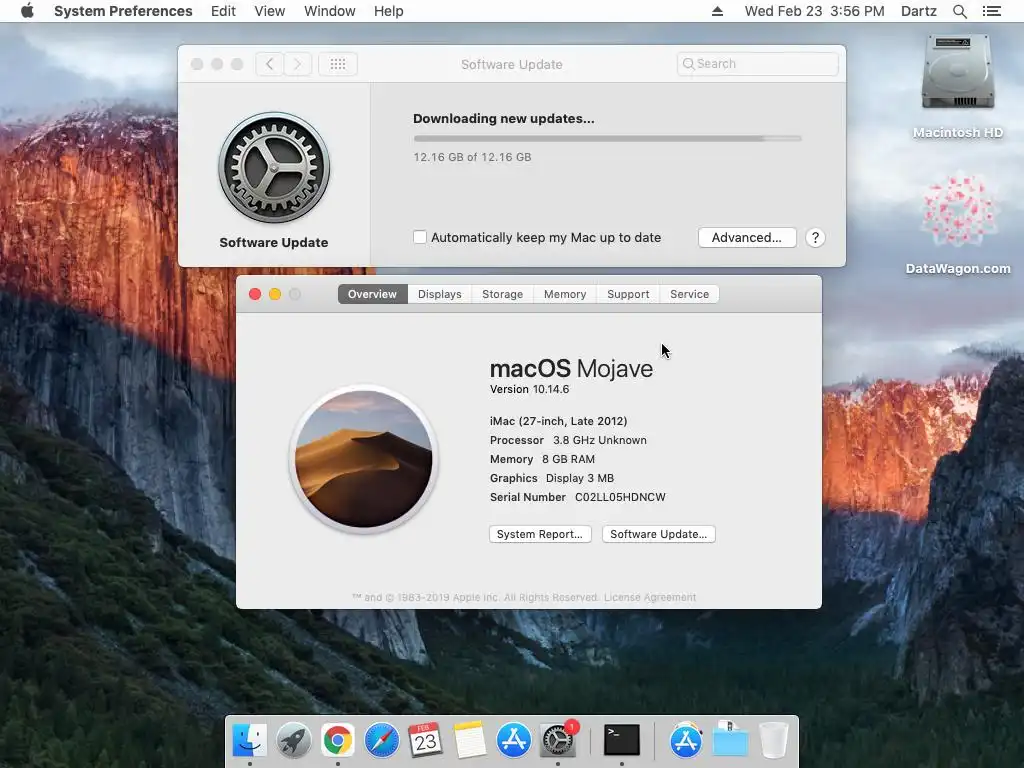Switch to the Displays tab
Screen dimensions: 1024x768
[x=440, y=294]
